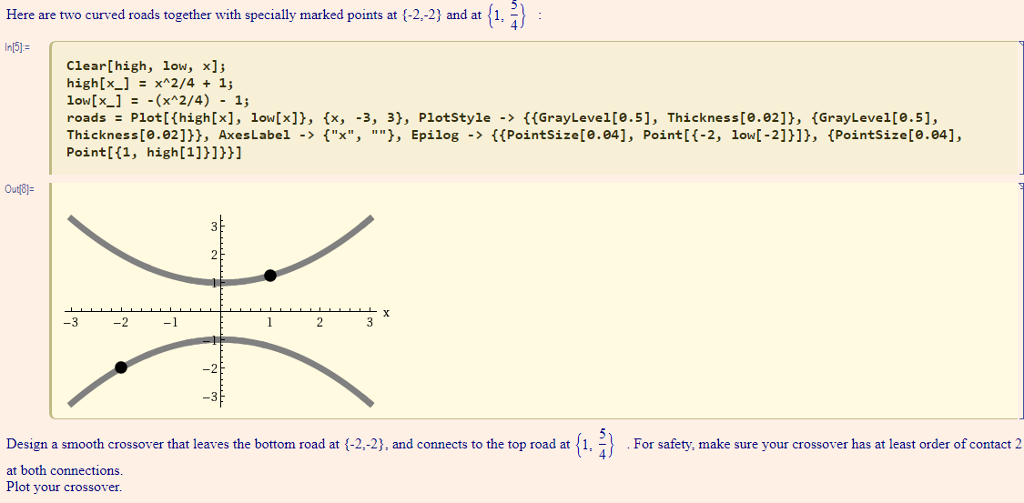Click the 'Design a smooth crossover' paragraph
The height and width of the screenshot is (503, 1024).
[x=513, y=445]
